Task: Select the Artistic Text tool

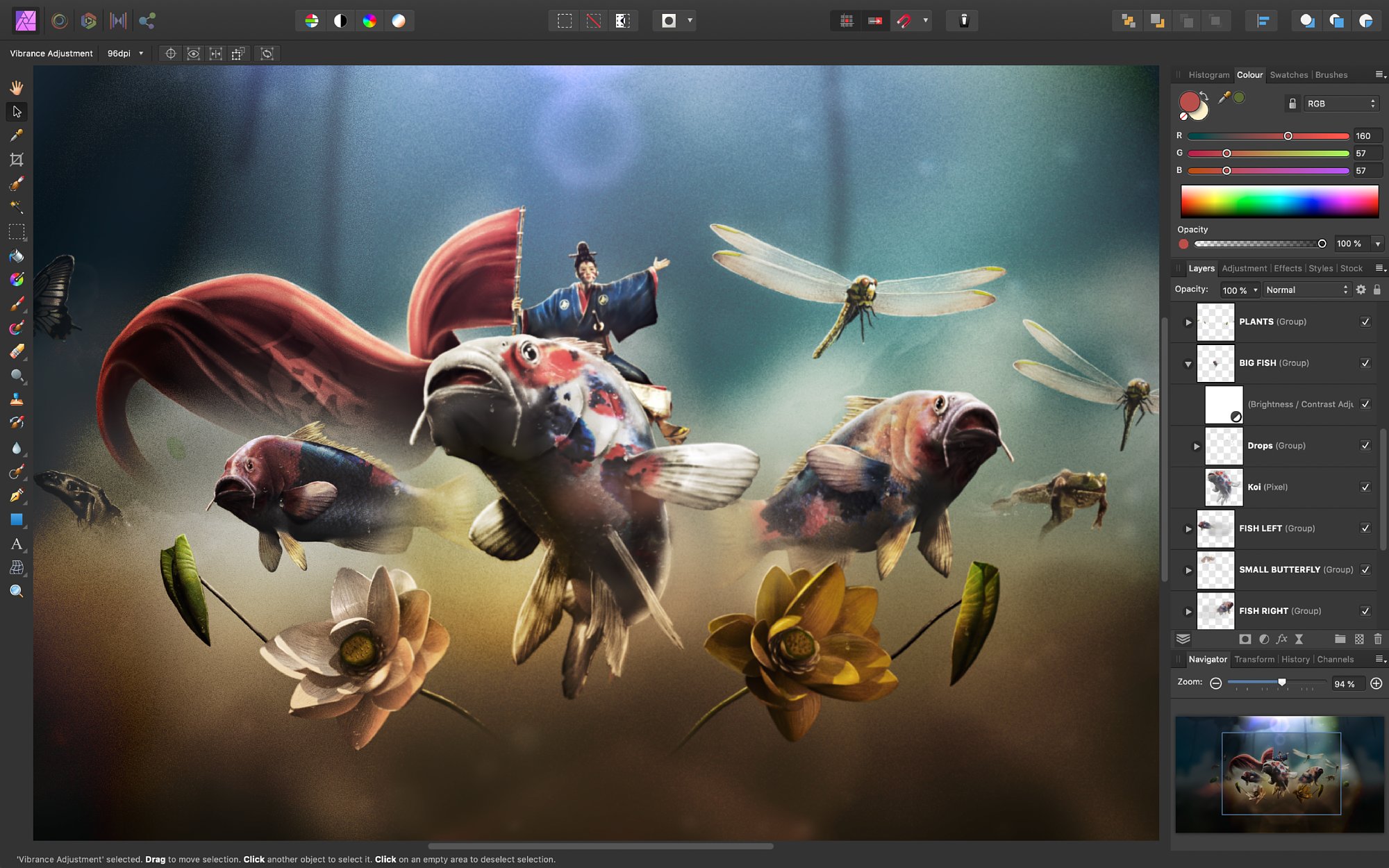Action: tap(17, 544)
